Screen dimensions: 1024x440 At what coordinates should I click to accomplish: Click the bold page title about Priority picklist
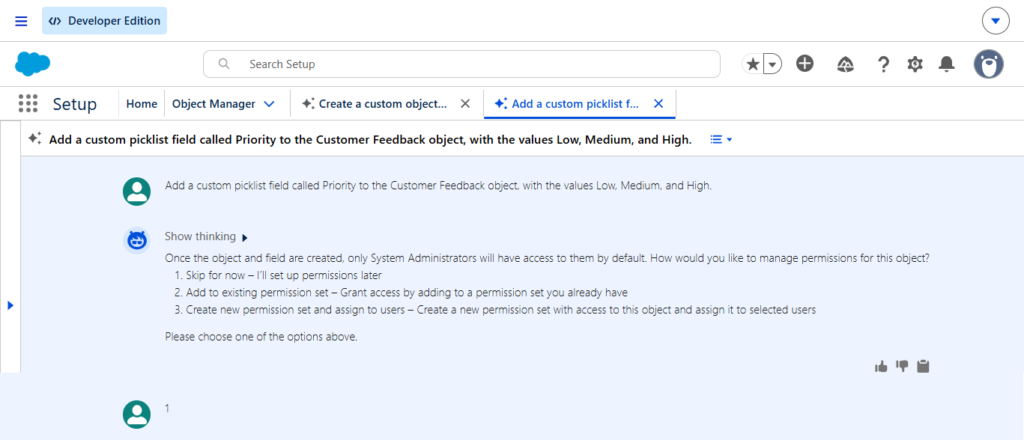coord(370,140)
